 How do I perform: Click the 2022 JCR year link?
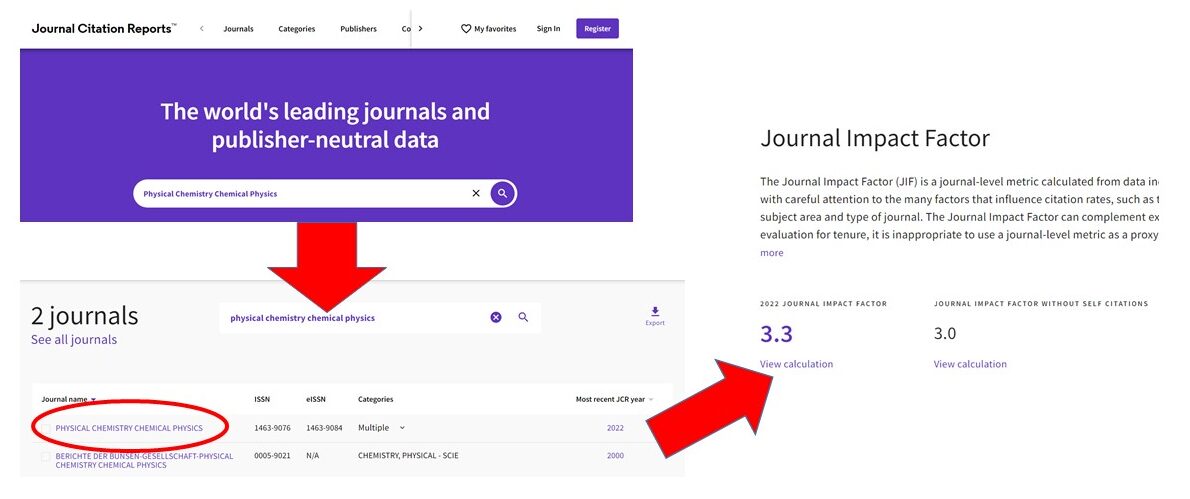coord(615,428)
